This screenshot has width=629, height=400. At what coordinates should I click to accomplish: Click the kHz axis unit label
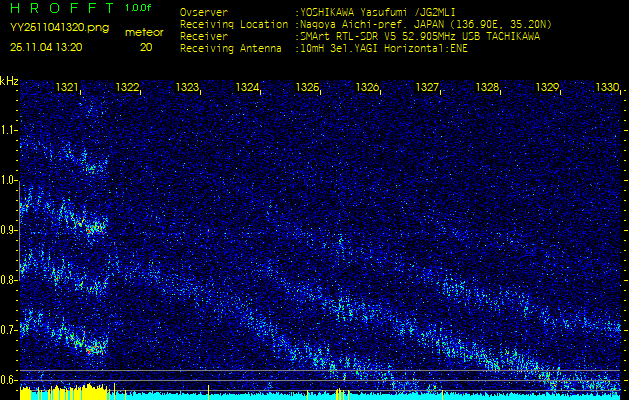(x=9, y=80)
